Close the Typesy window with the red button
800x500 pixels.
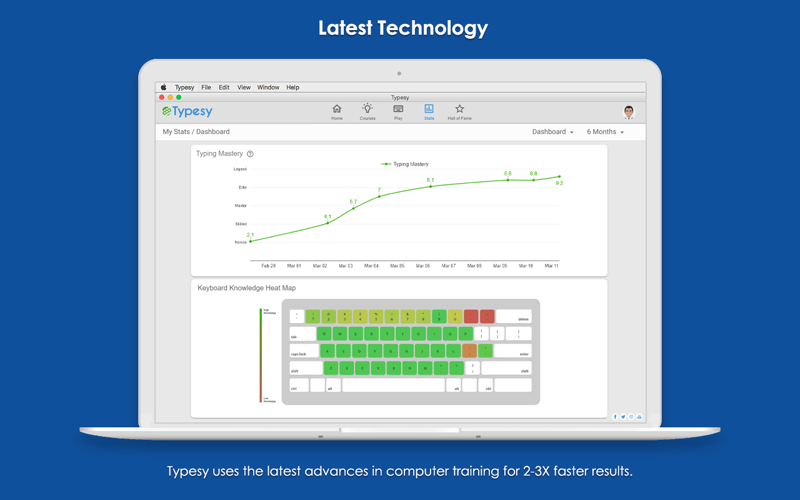[162, 97]
